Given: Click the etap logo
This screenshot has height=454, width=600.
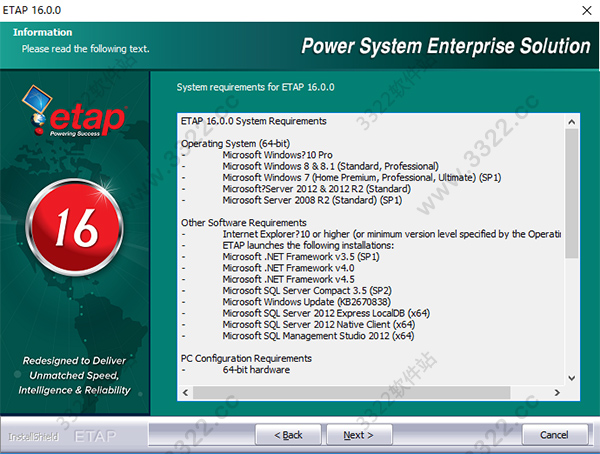Looking at the screenshot, I should (x=74, y=111).
